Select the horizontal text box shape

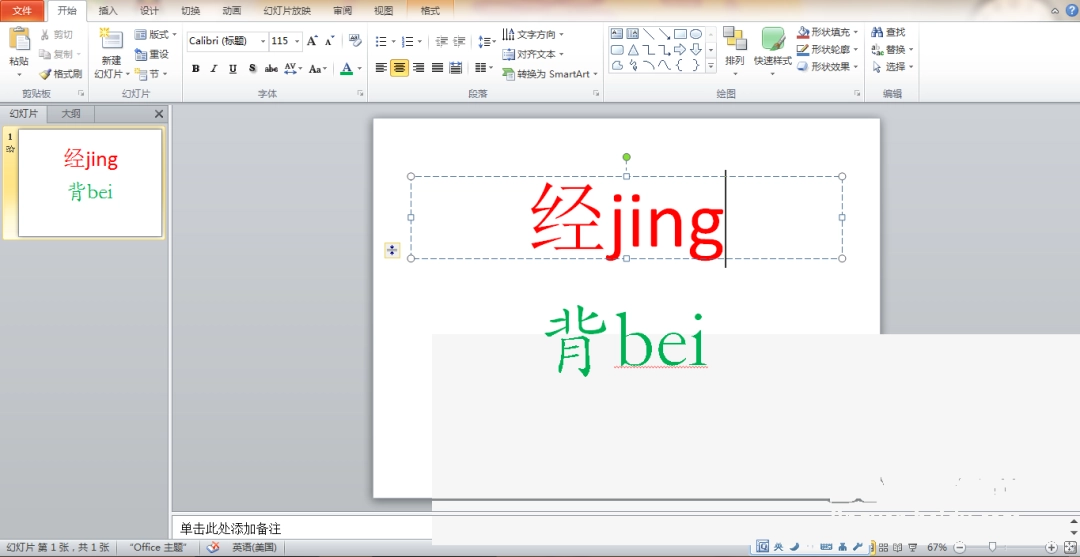pos(617,34)
